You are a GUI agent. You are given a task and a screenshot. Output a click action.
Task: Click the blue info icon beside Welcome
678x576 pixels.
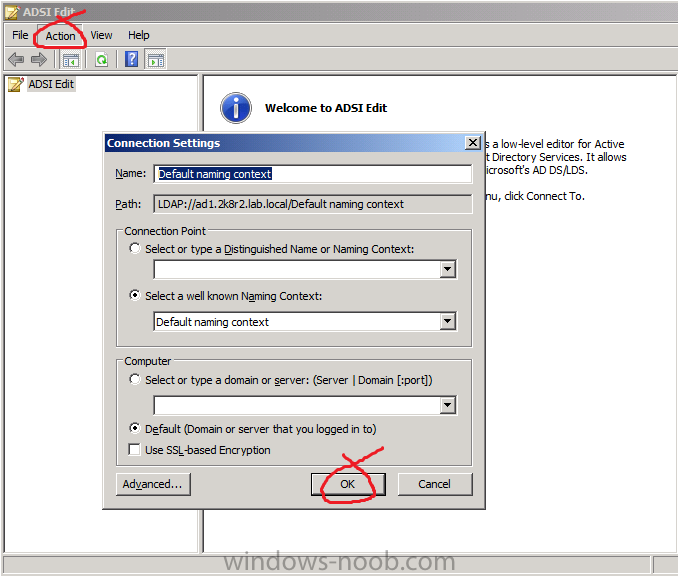(x=236, y=108)
